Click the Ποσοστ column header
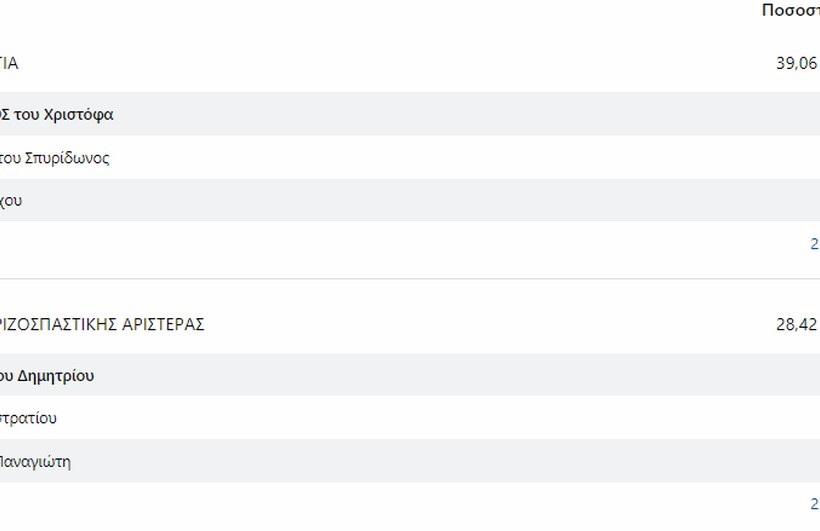Image resolution: width=820 pixels, height=531 pixels. click(790, 11)
